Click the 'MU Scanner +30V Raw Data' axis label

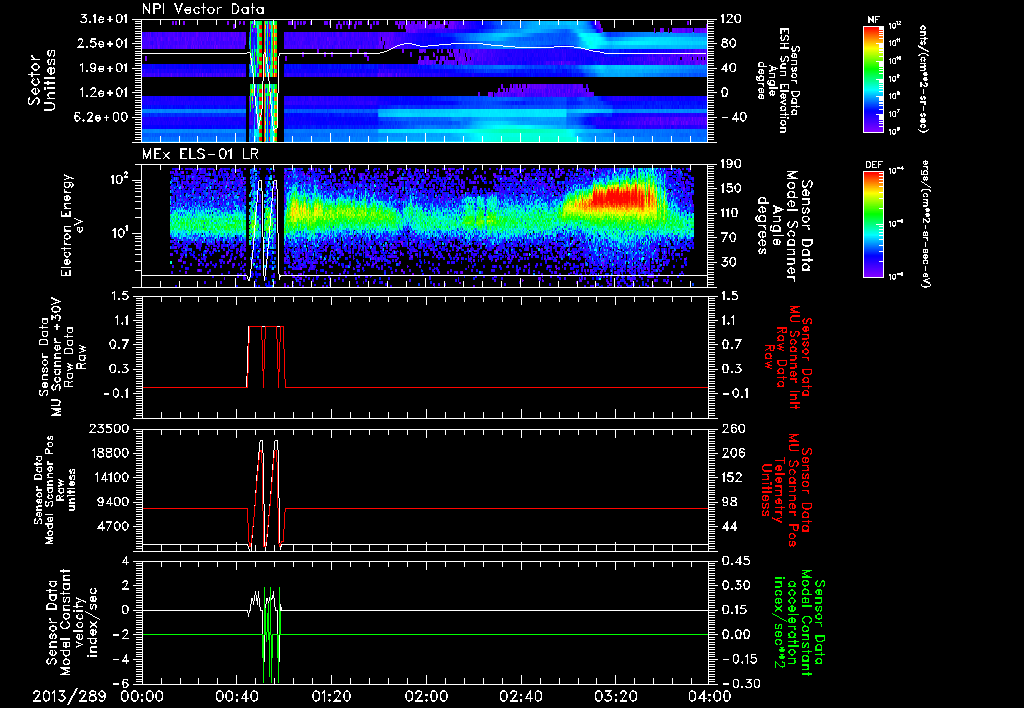(x=62, y=357)
